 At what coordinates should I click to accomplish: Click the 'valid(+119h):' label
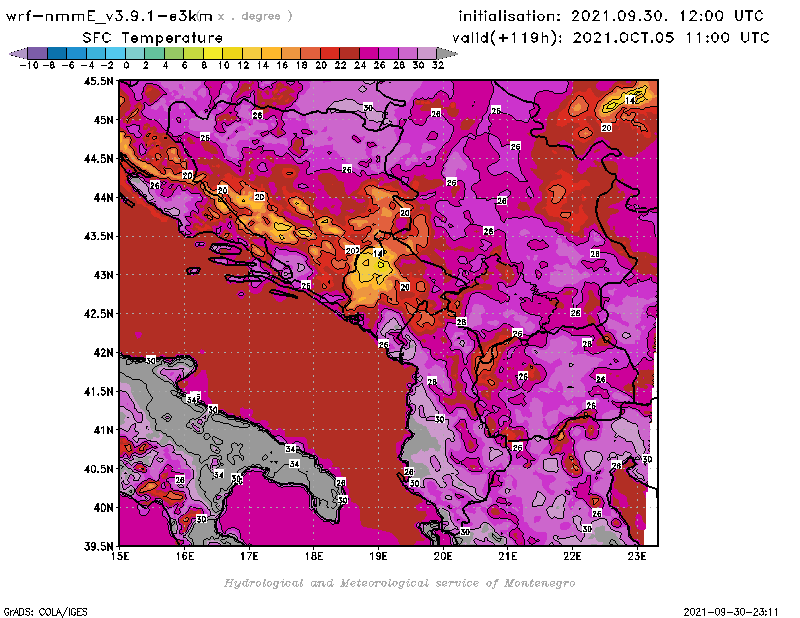pos(509,38)
